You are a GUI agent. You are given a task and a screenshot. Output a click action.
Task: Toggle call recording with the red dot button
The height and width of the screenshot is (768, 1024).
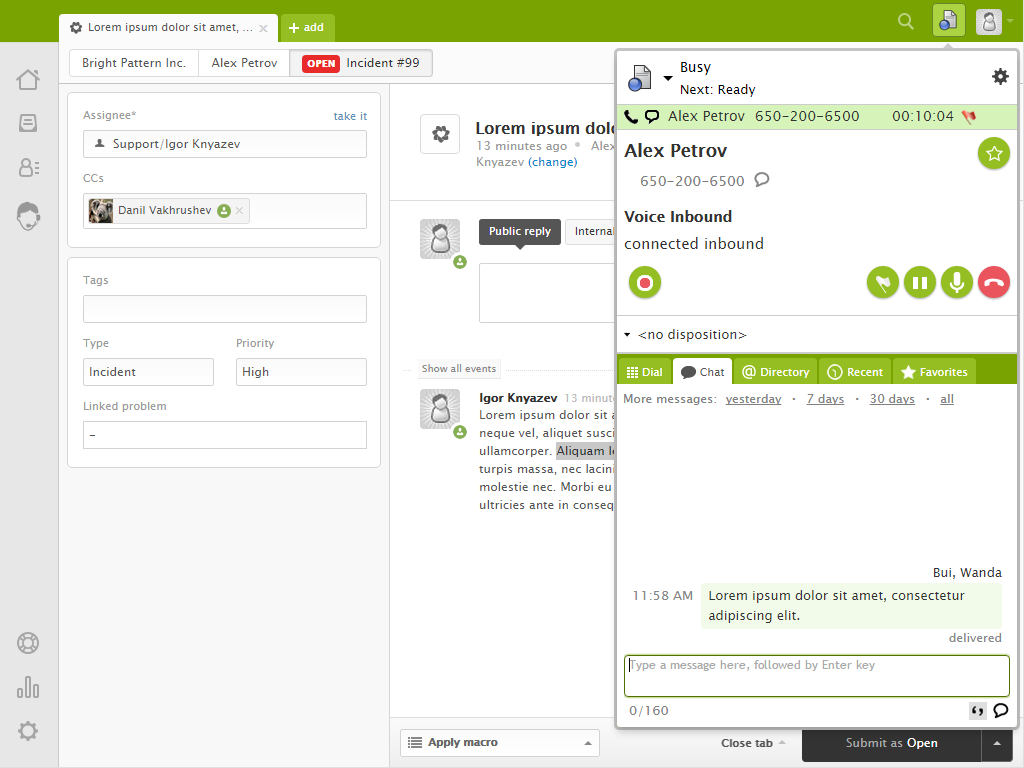645,283
